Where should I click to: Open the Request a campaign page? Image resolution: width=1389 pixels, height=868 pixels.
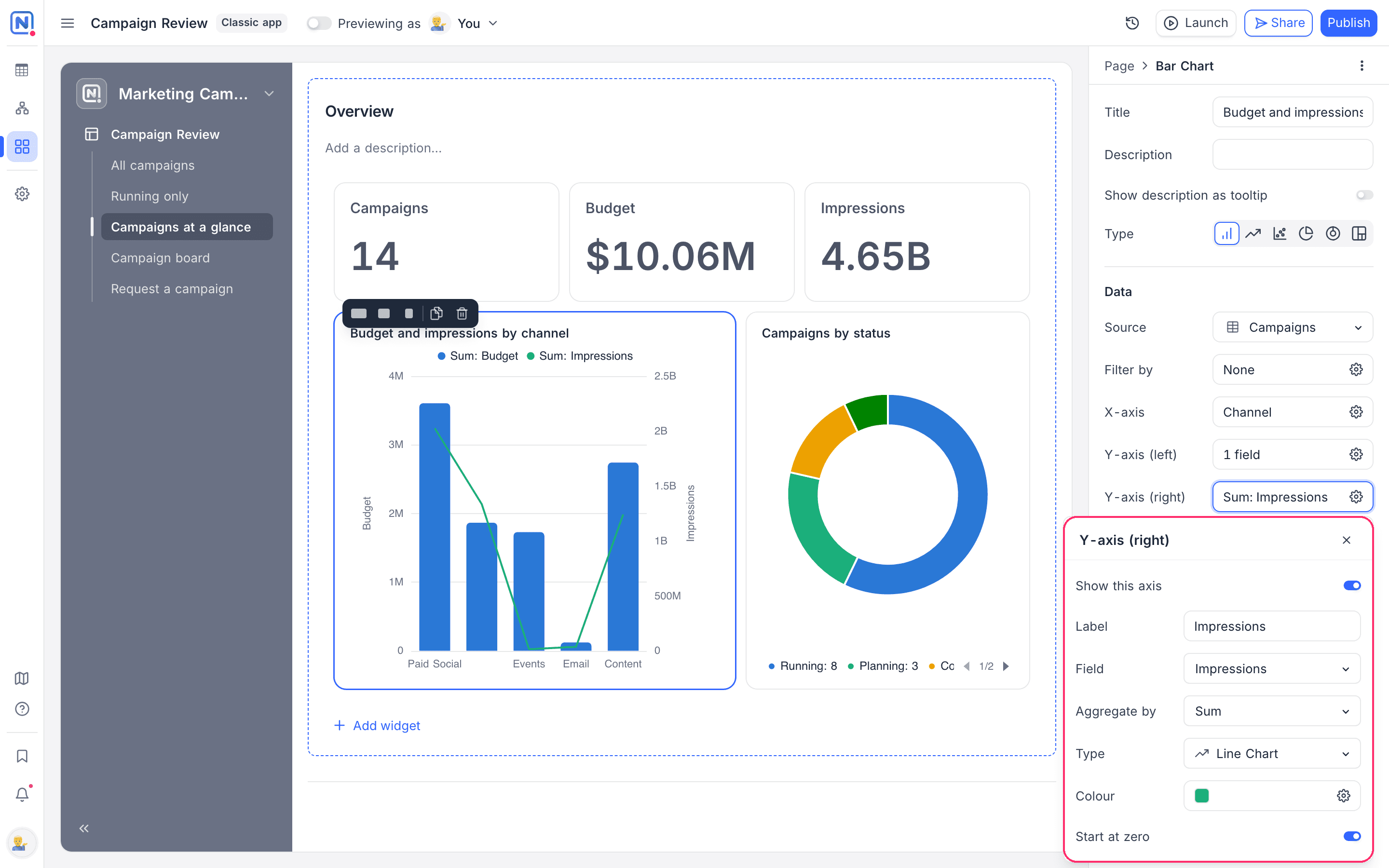pyautogui.click(x=172, y=289)
